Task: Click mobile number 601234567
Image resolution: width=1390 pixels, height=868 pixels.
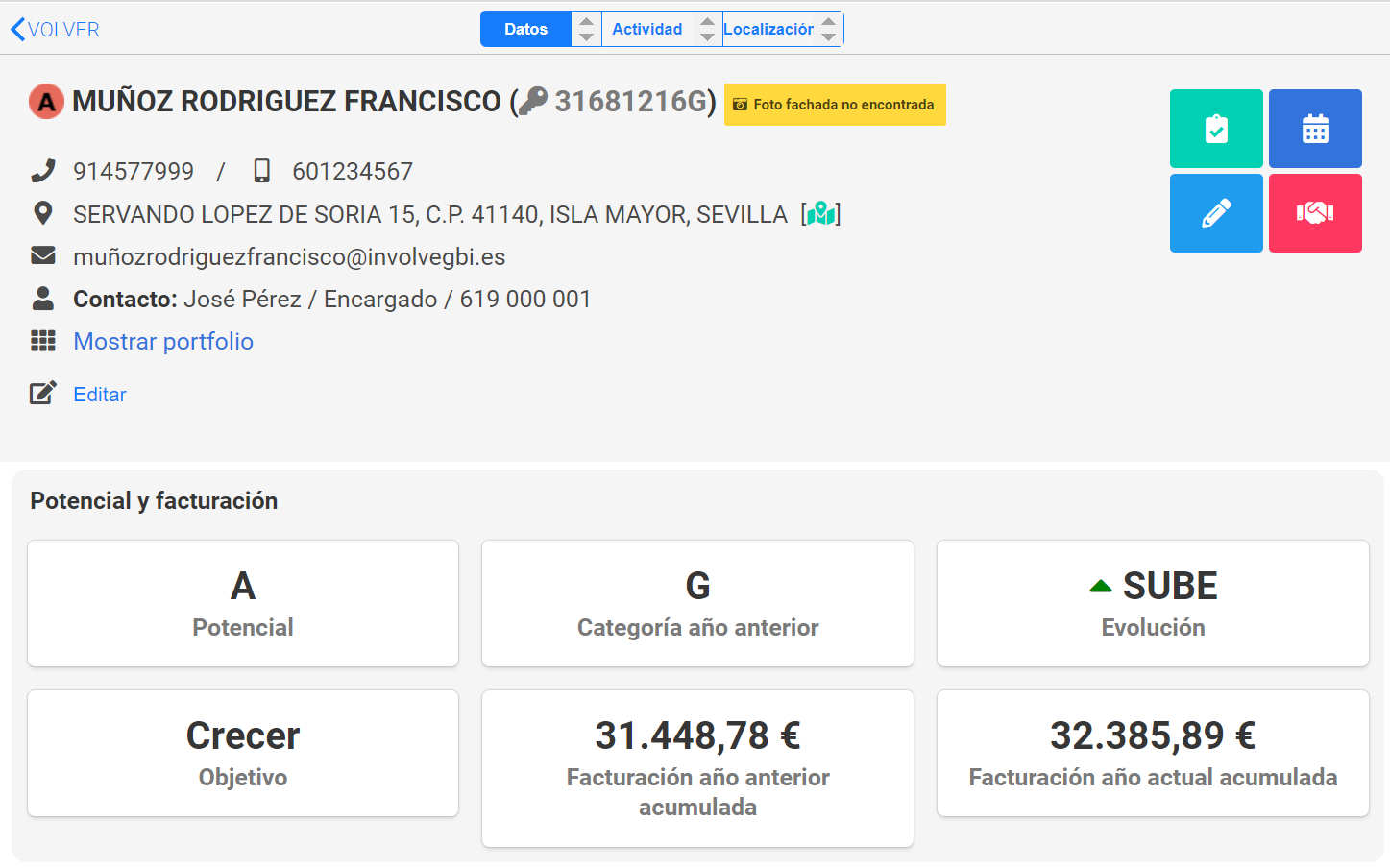Action: [353, 171]
